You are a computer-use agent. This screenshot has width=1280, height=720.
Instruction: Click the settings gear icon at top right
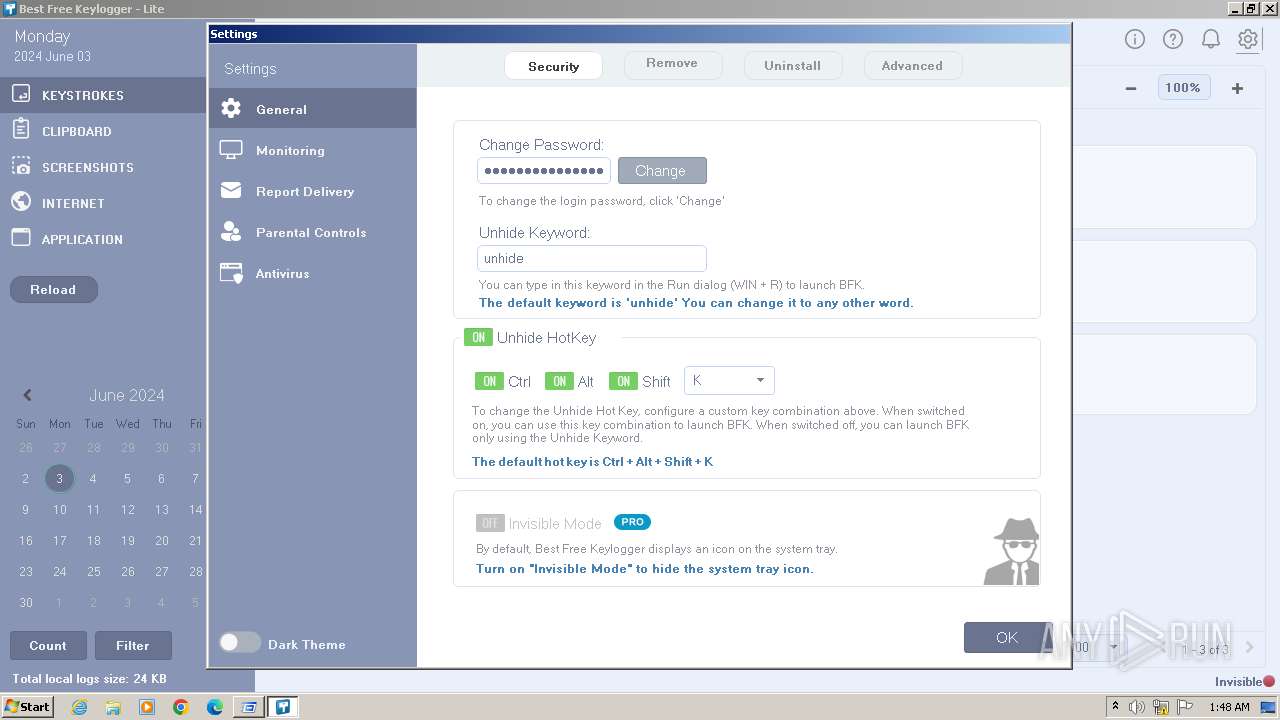pyautogui.click(x=1248, y=39)
